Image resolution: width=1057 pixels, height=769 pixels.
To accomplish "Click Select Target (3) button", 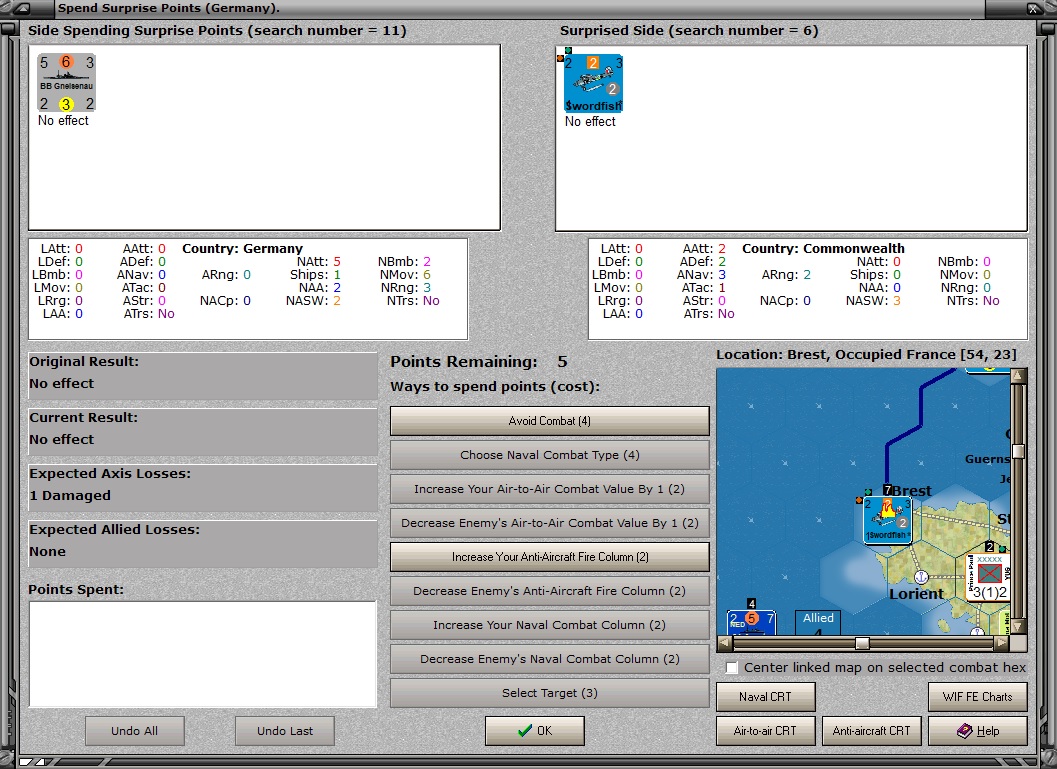I will coord(549,693).
